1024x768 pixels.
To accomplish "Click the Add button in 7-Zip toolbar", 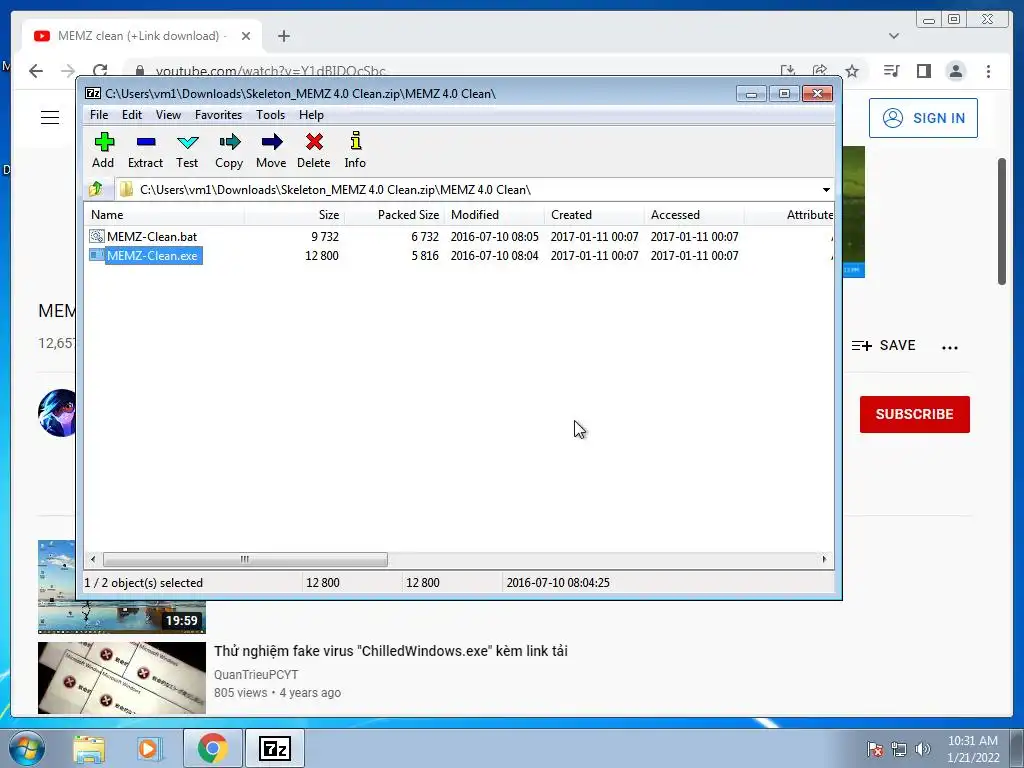I will (x=103, y=150).
